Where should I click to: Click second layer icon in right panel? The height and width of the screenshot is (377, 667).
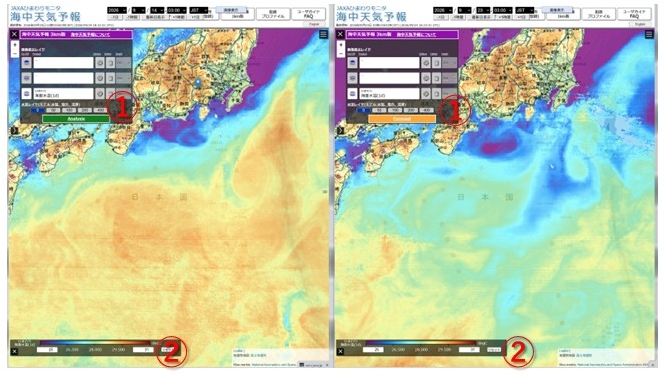click(x=352, y=78)
